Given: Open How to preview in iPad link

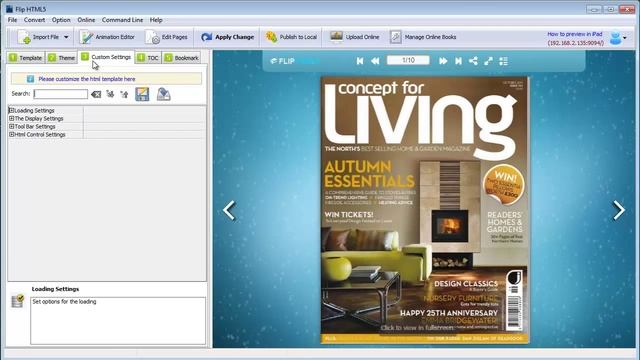Looking at the screenshot, I should [x=575, y=34].
